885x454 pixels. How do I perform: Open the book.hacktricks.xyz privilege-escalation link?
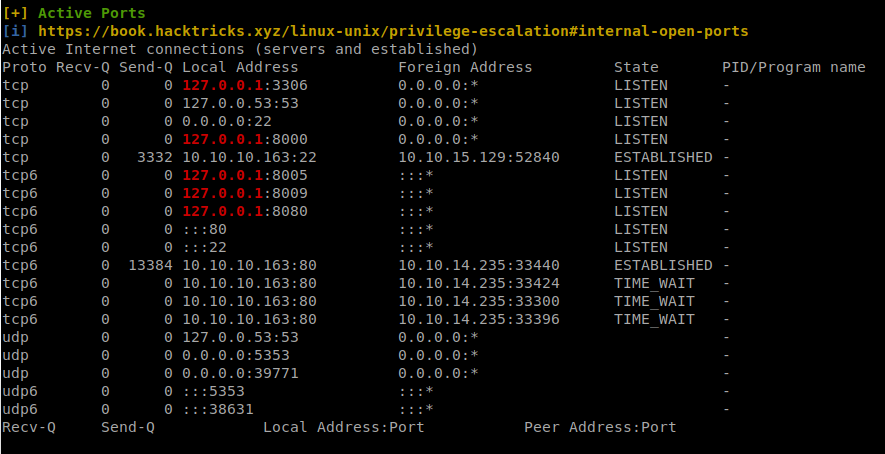click(x=392, y=31)
